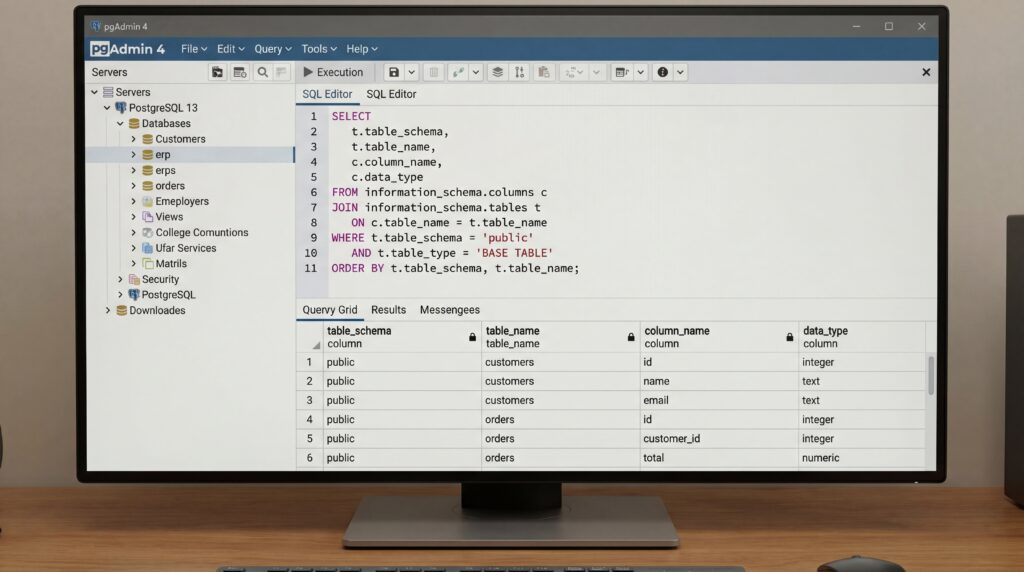Click the paste clipboard icon in the toolbar

(543, 72)
